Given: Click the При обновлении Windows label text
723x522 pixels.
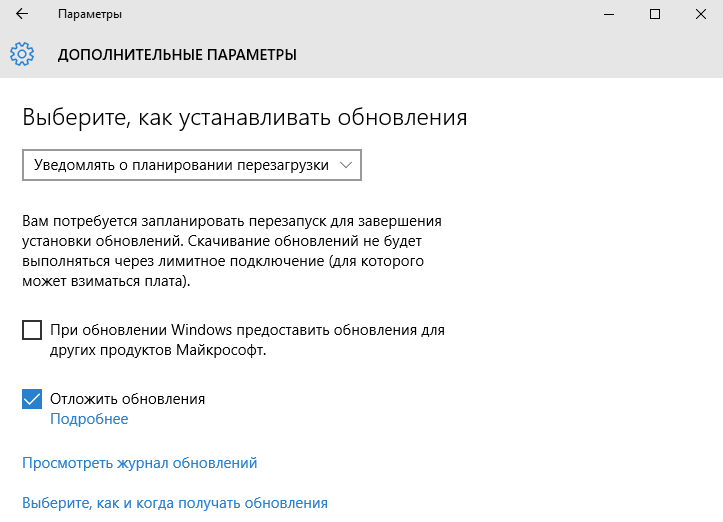Looking at the screenshot, I should pos(247,340).
